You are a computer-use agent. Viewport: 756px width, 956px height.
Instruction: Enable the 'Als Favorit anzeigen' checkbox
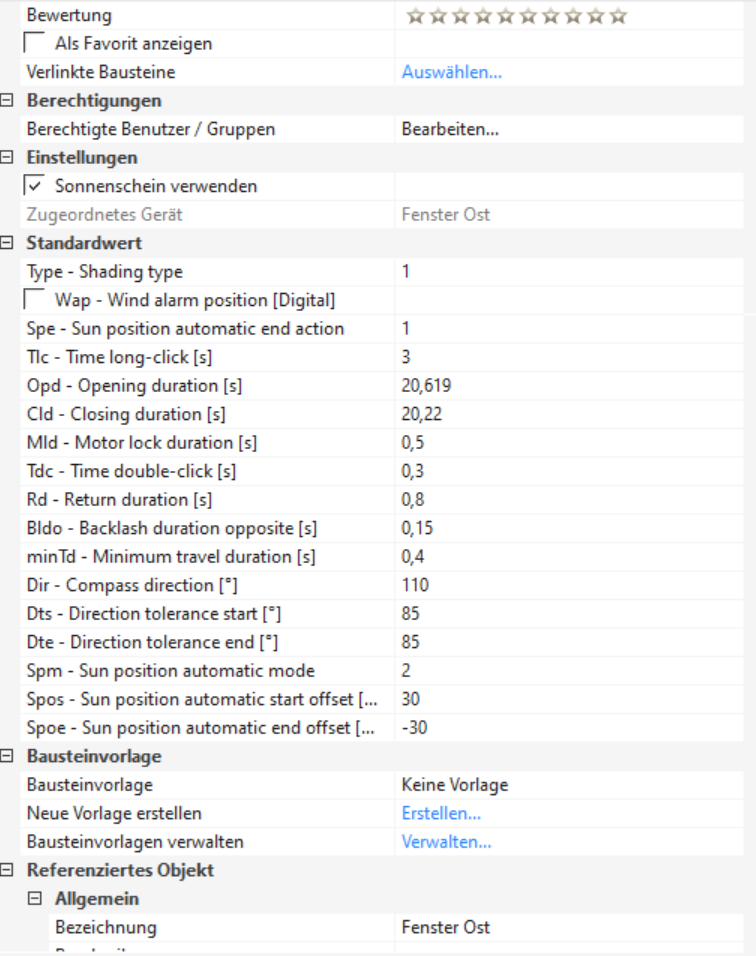(34, 44)
